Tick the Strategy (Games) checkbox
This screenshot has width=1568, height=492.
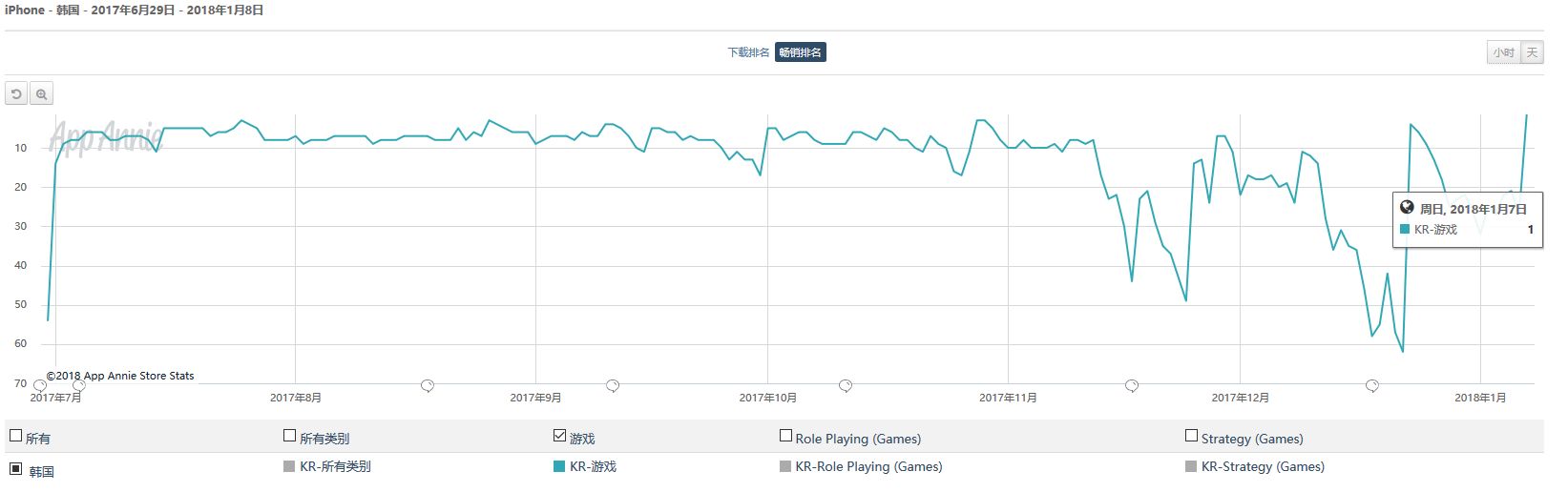click(1191, 436)
